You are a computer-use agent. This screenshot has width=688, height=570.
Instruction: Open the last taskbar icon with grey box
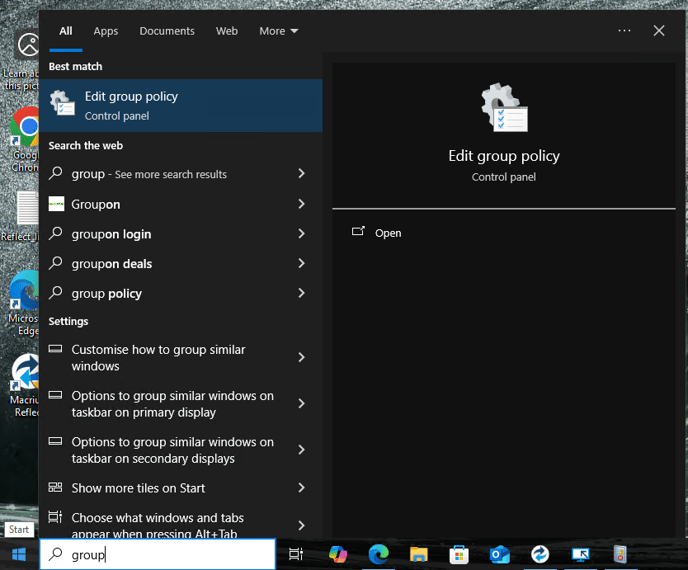click(620, 554)
